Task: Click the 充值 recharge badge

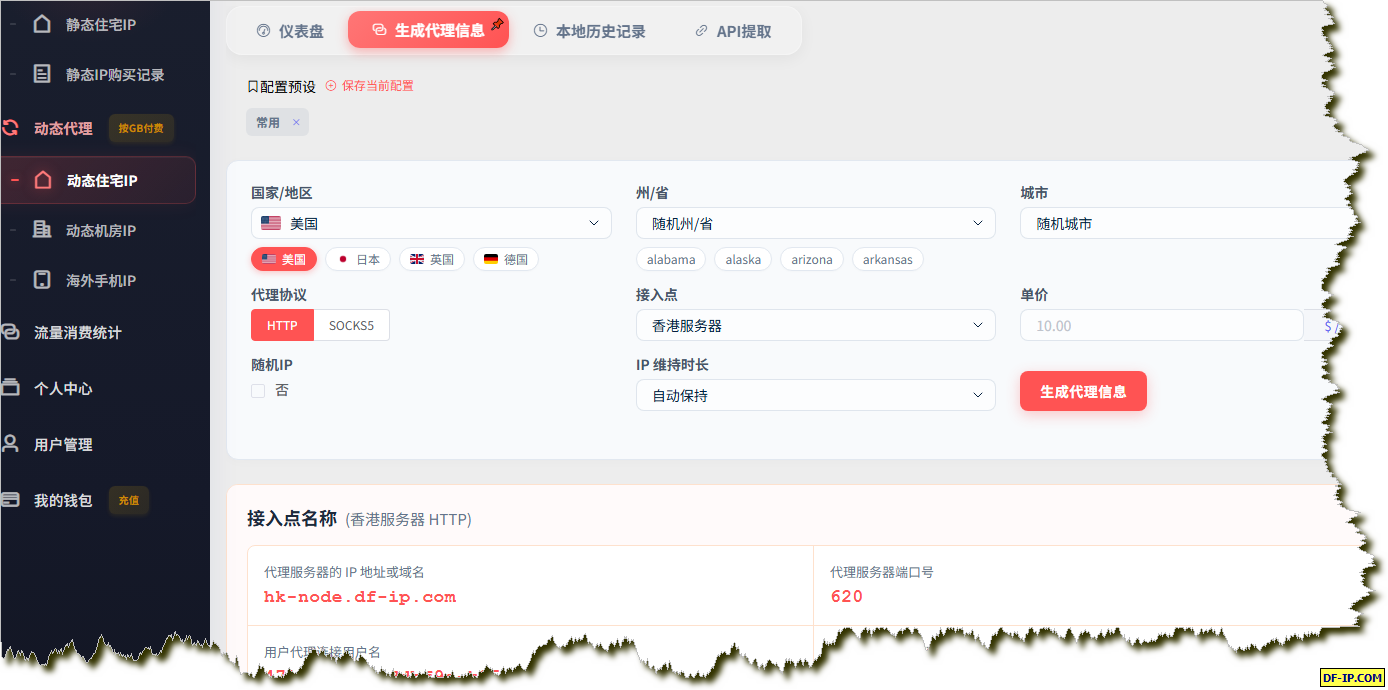Action: (129, 500)
